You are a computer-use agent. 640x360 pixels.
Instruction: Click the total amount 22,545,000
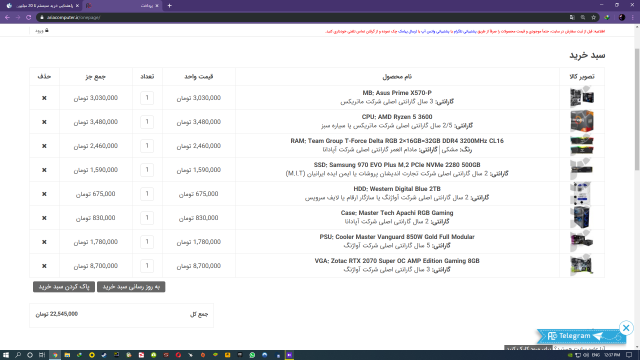point(56,314)
